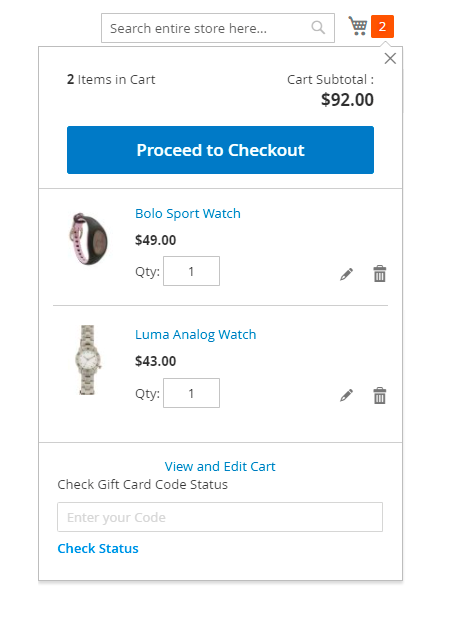
Task: Click the Luma Analog Watch thumbnail image
Action: pyautogui.click(x=88, y=360)
